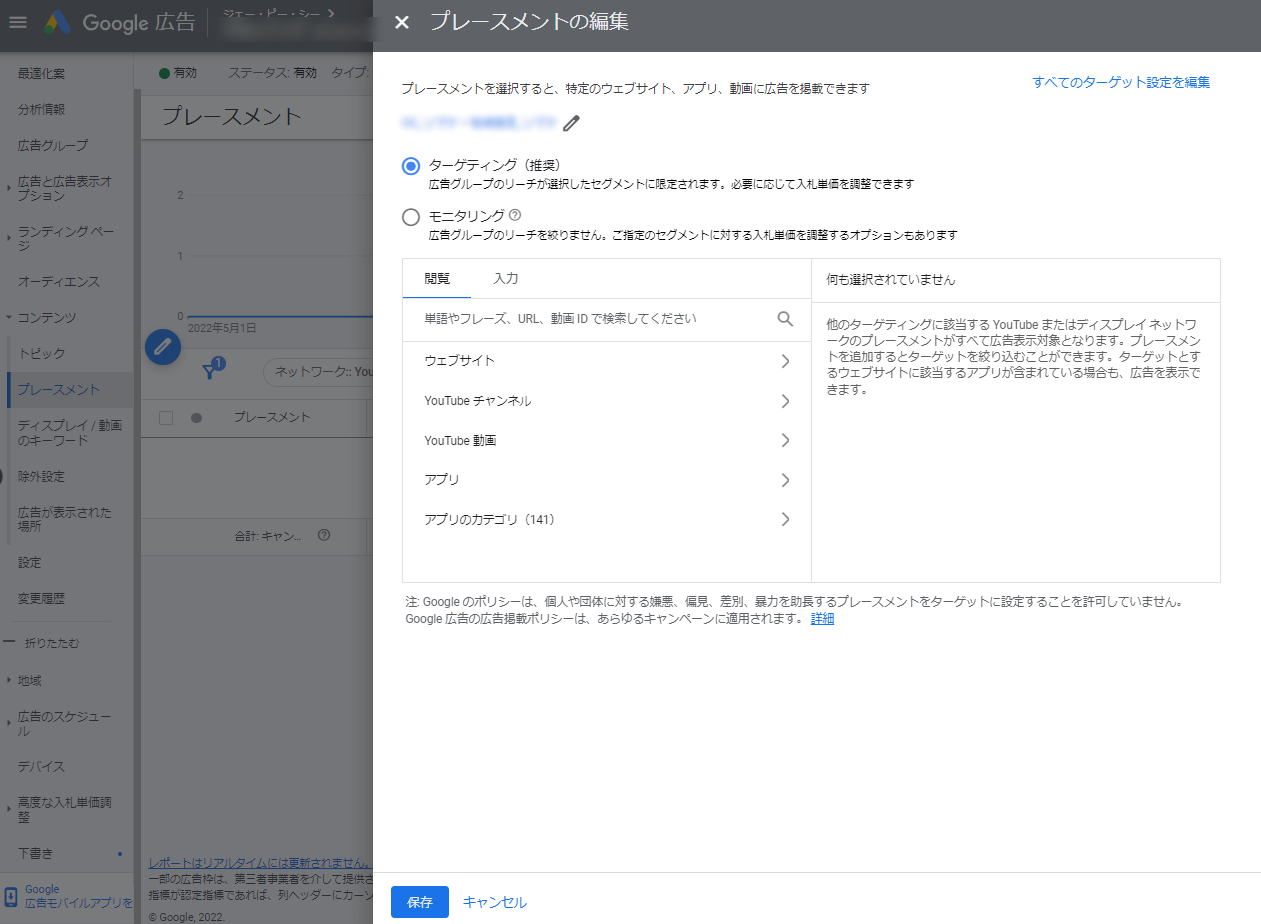Click the Google Ads mobile app icon
The width and height of the screenshot is (1261, 924).
[11, 896]
